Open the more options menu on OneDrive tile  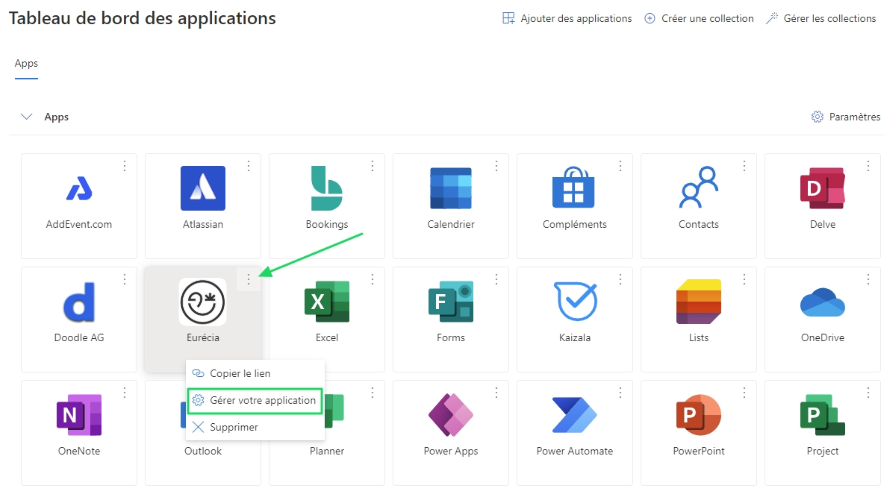click(868, 279)
